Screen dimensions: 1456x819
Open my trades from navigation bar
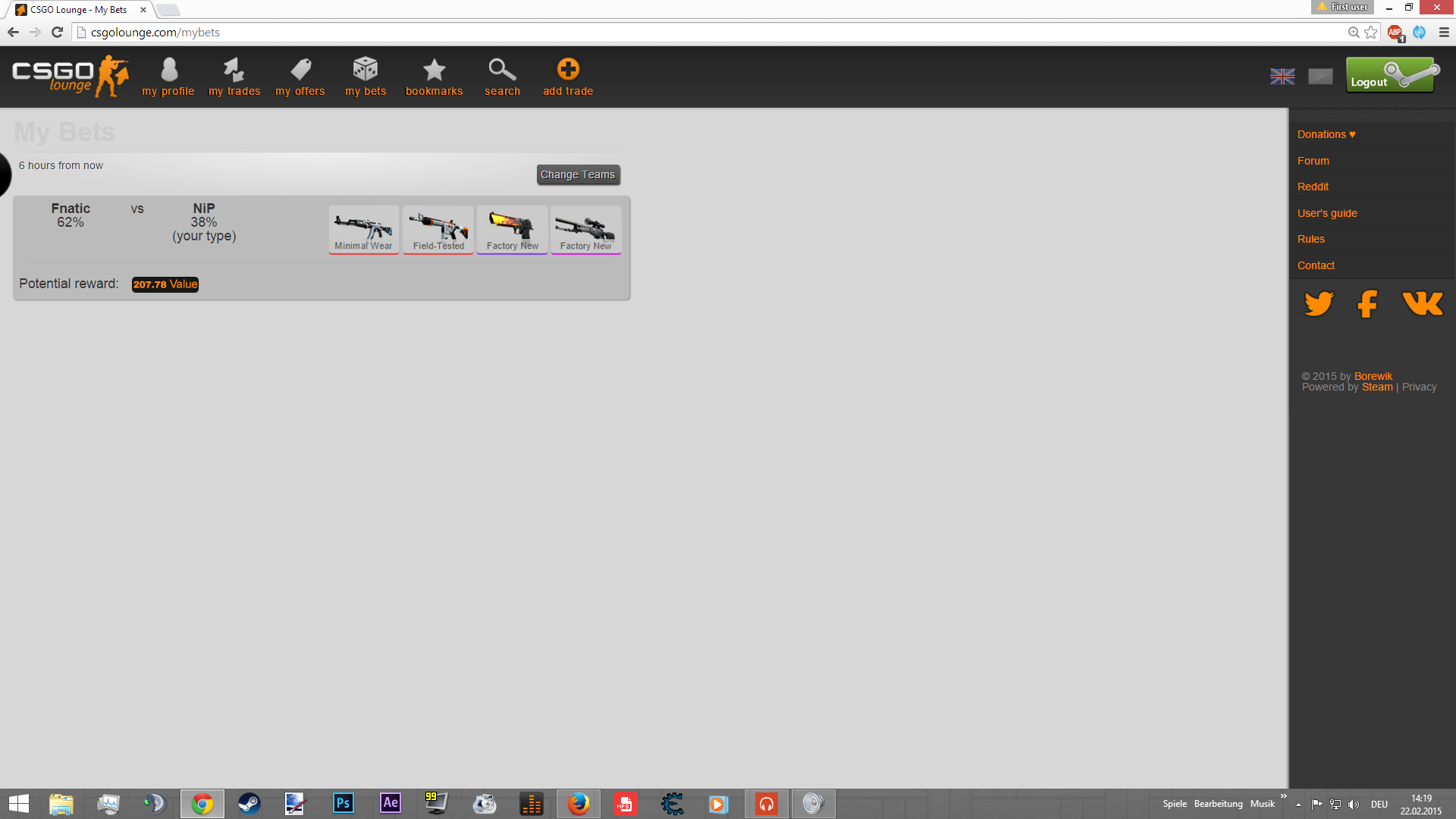click(x=234, y=71)
